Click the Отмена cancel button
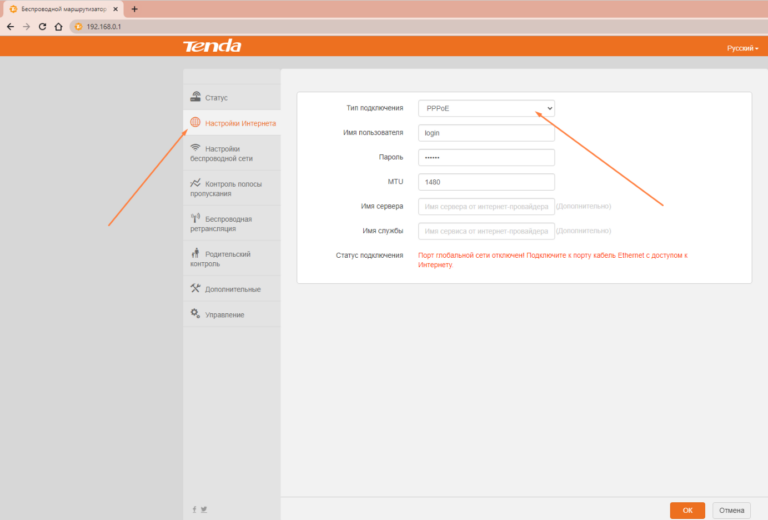Screen dimensions: 768x520 coord(731,510)
